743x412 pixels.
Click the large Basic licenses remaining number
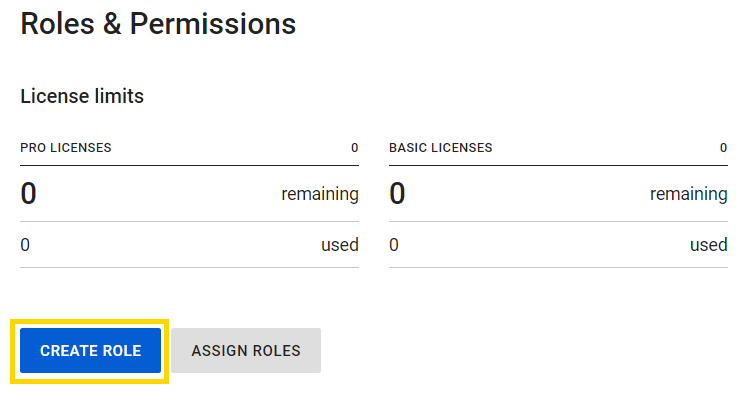click(397, 194)
